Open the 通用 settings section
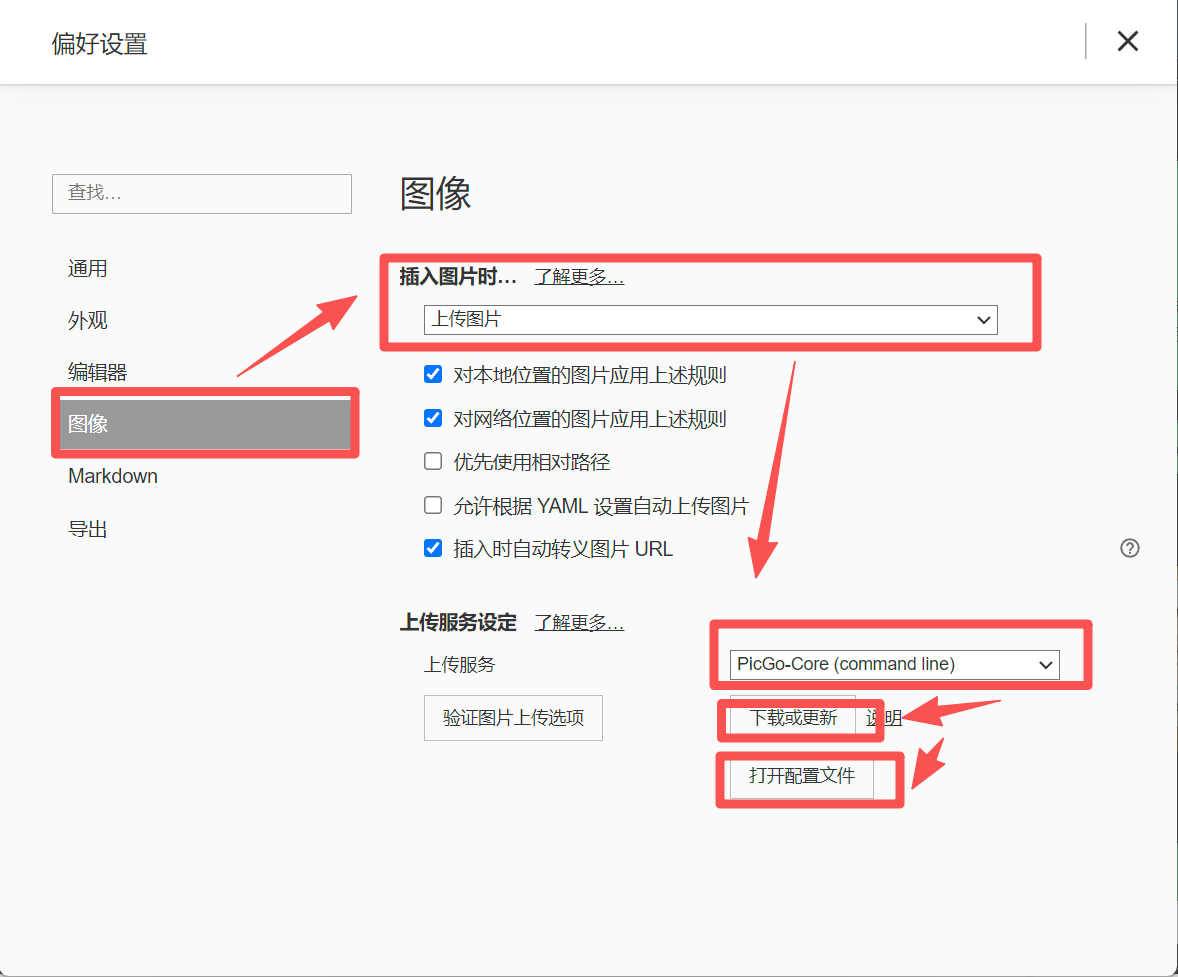The width and height of the screenshot is (1178, 977). pyautogui.click(x=88, y=269)
